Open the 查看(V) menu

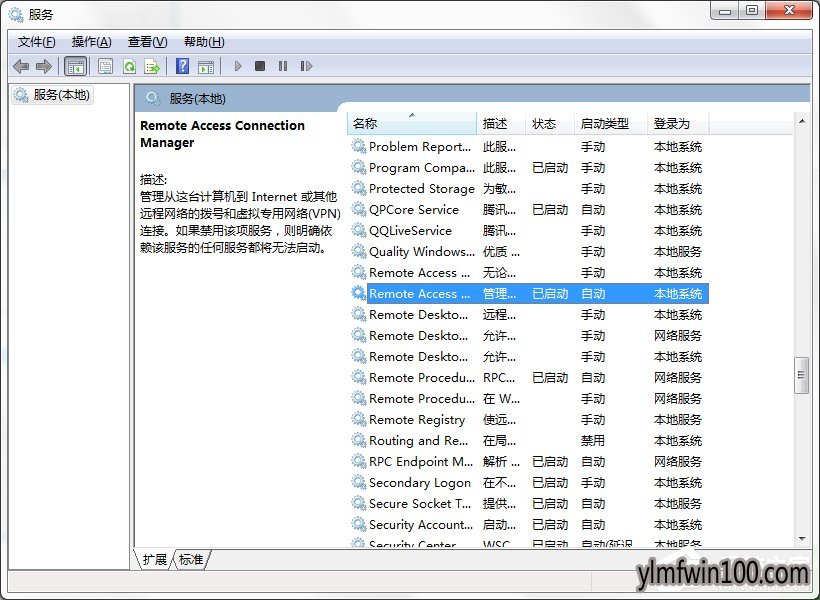click(147, 41)
